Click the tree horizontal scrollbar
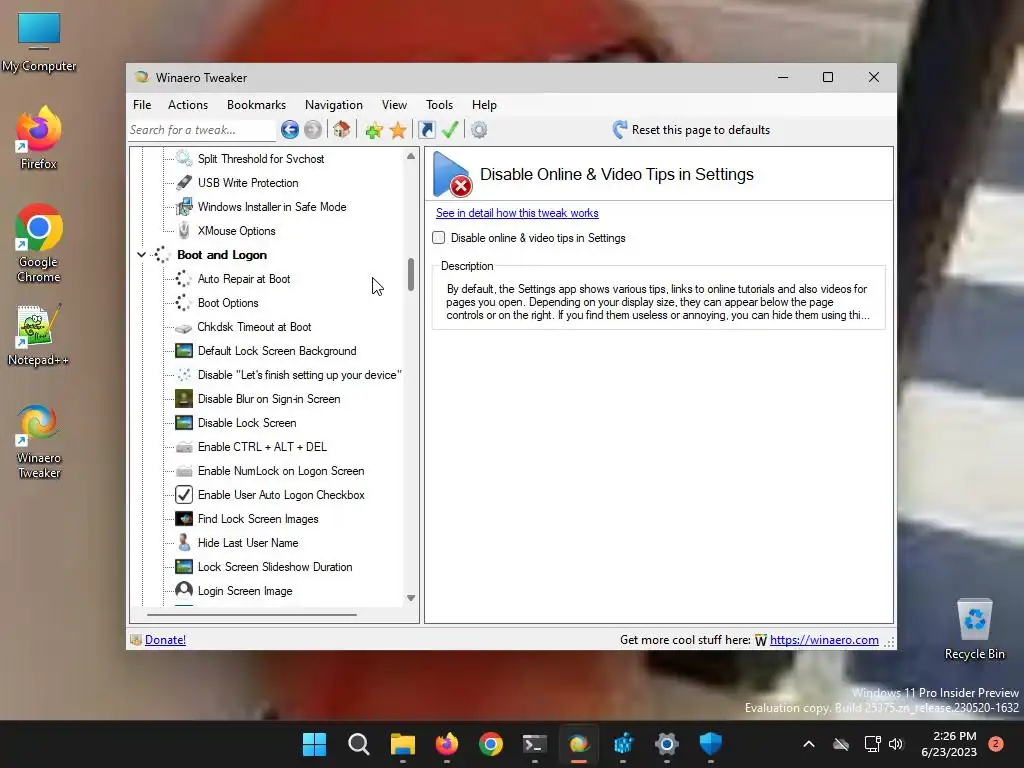The height and width of the screenshot is (768, 1024). 251,615
